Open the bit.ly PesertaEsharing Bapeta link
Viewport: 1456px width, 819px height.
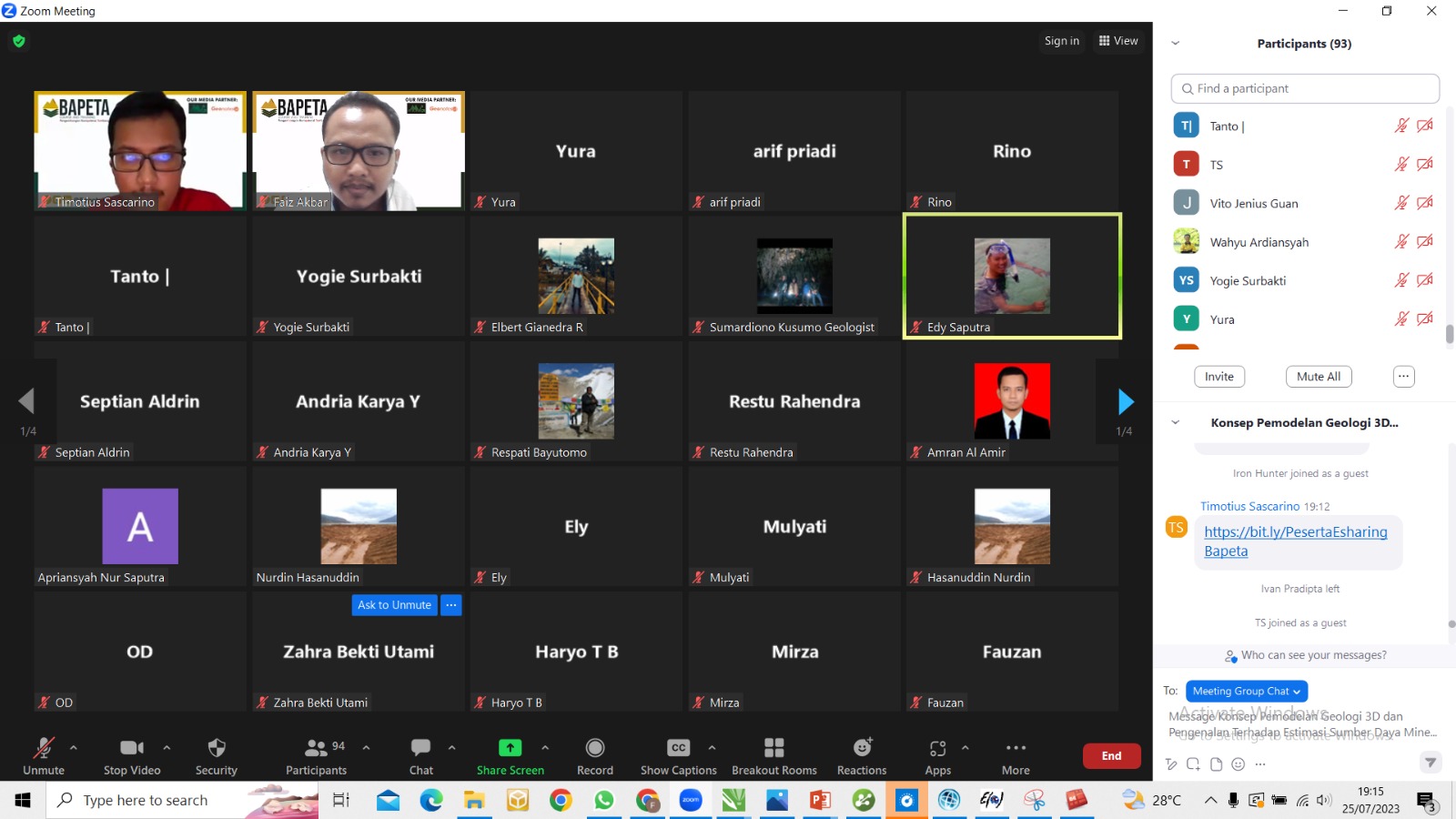[1295, 532]
